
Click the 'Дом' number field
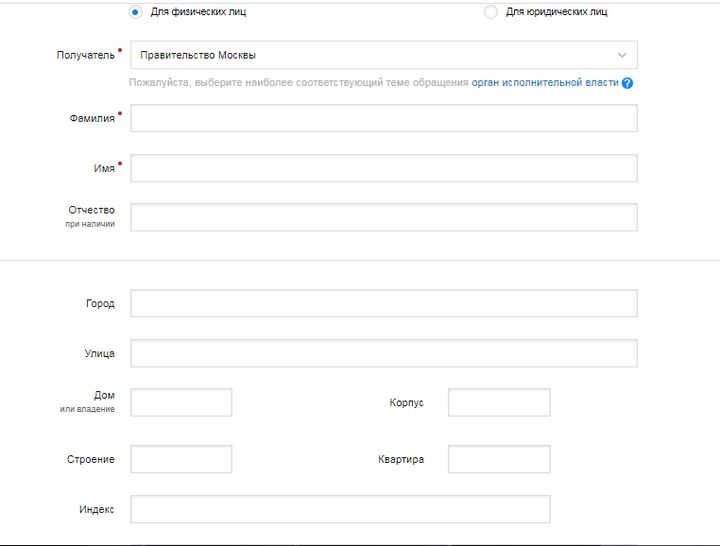181,402
